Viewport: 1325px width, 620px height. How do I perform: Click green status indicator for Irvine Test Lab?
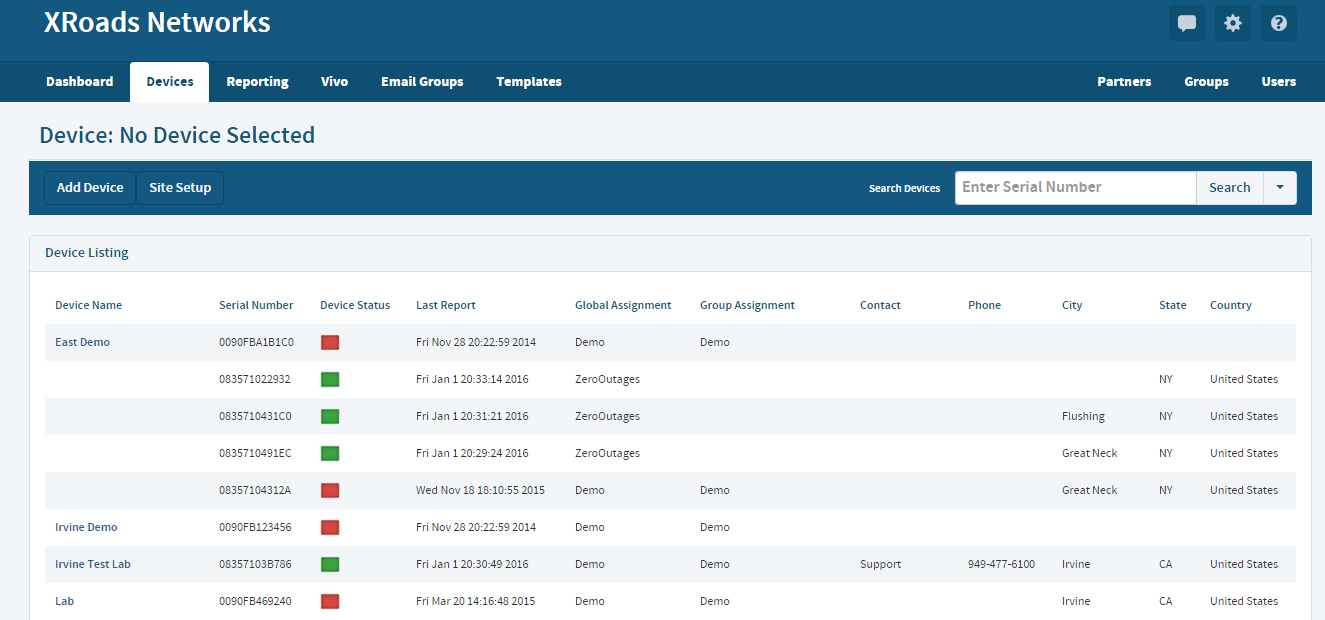(330, 564)
